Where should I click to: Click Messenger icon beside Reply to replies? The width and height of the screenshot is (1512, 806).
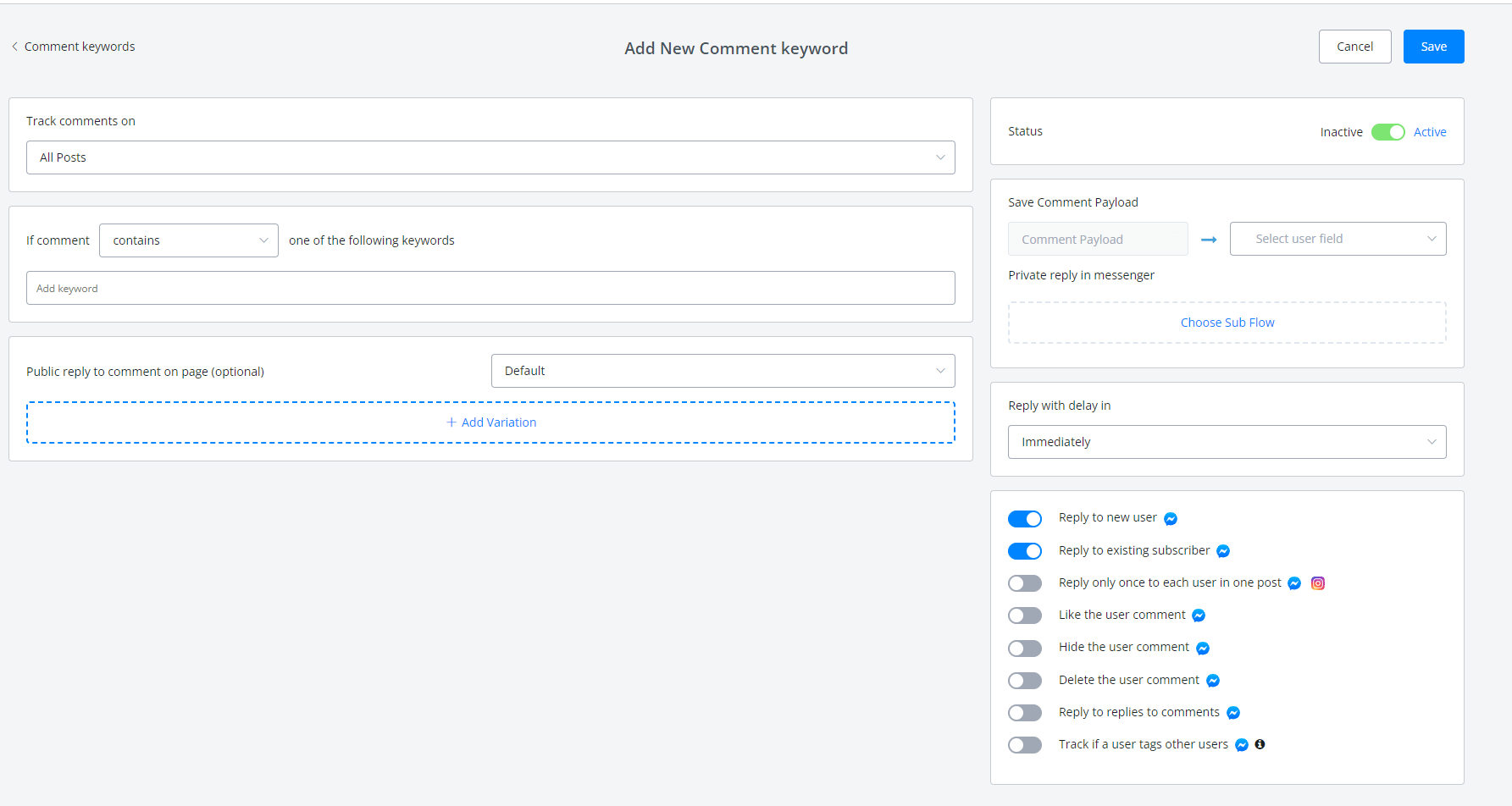coord(1233,713)
